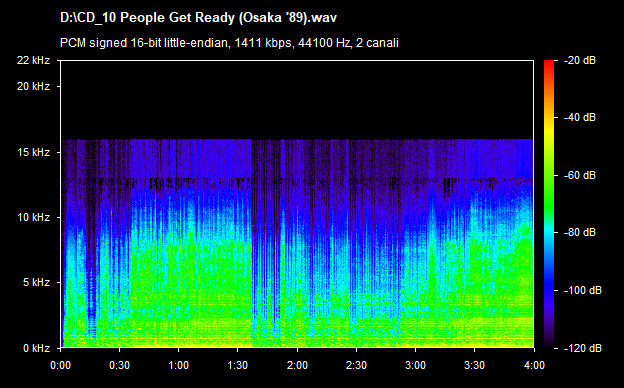The image size is (624, 388).
Task: Click the 22 kHz frequency axis label
Action: click(x=33, y=60)
